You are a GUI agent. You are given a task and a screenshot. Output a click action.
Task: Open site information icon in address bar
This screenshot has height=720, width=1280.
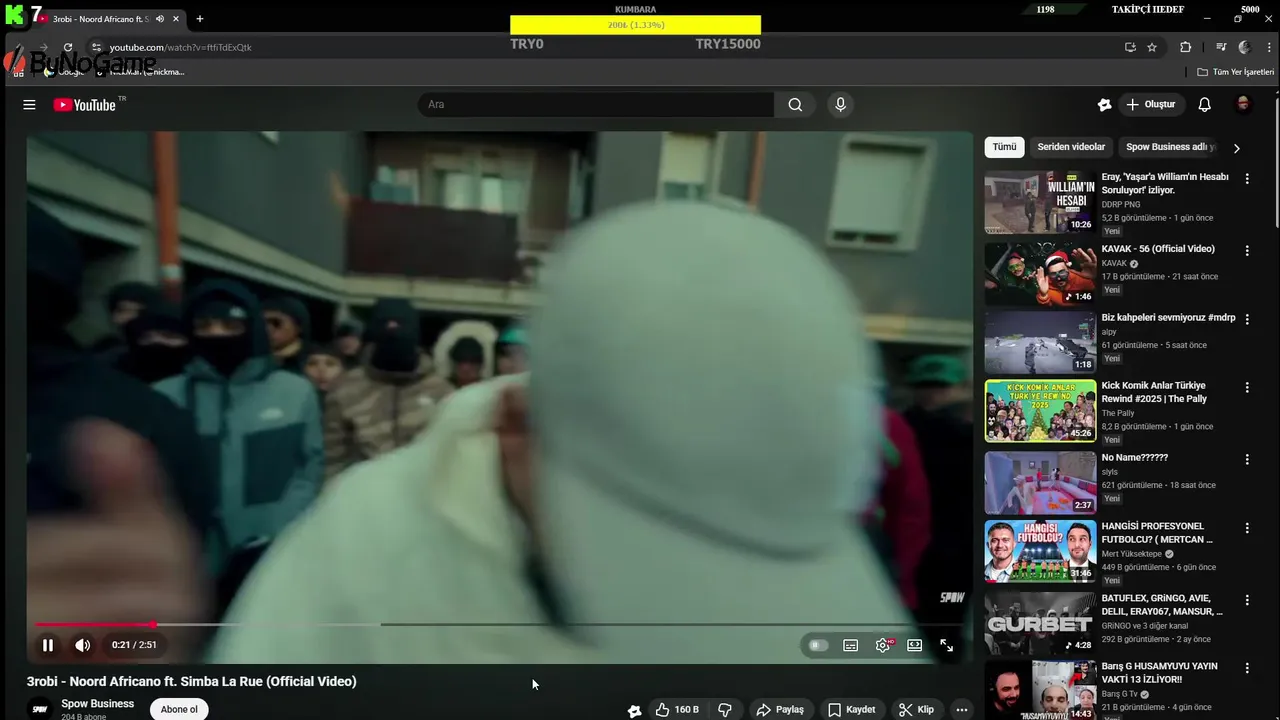[96, 47]
